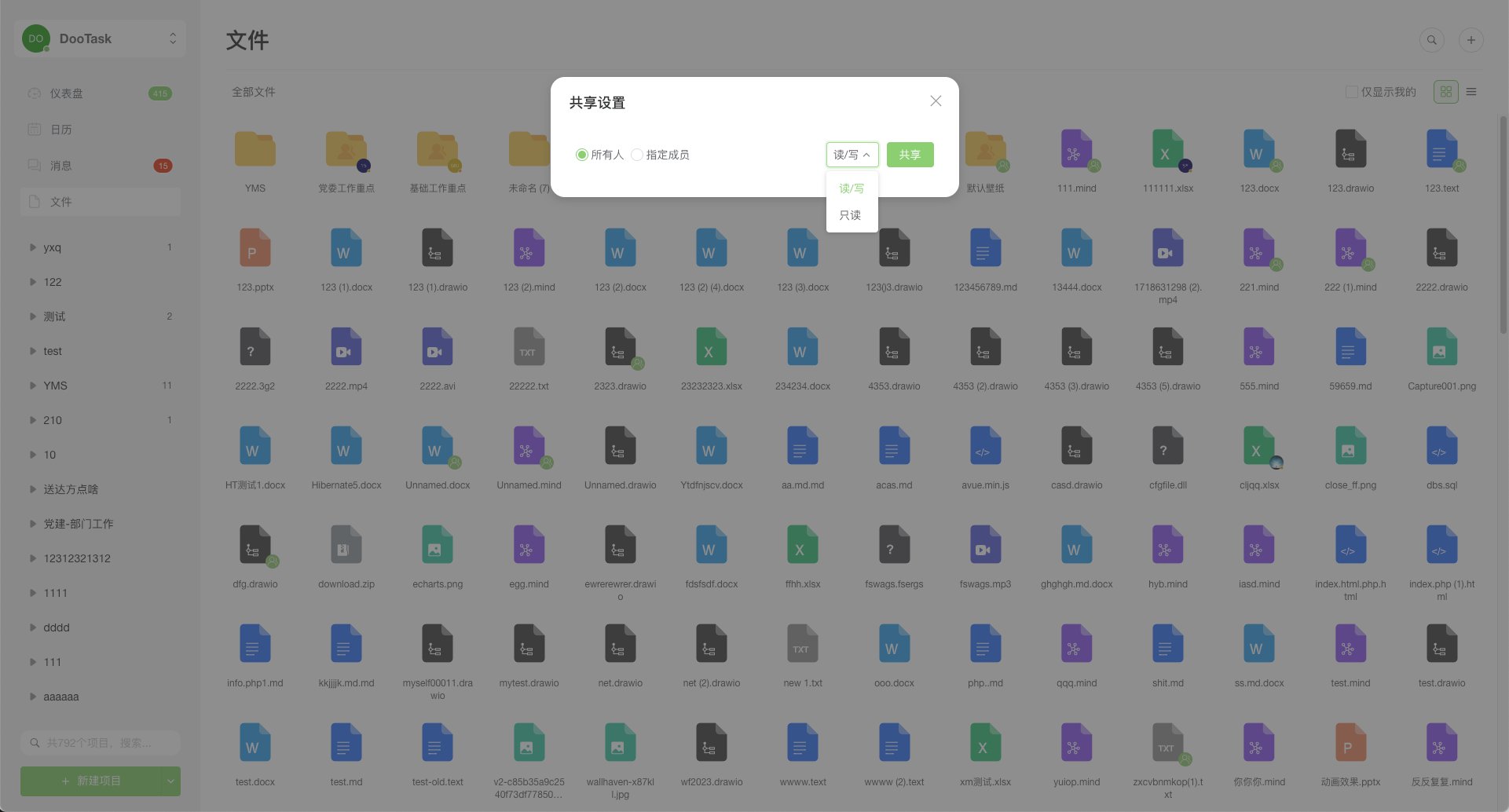
Task: Open the YMS folder icon
Action: tap(255, 150)
